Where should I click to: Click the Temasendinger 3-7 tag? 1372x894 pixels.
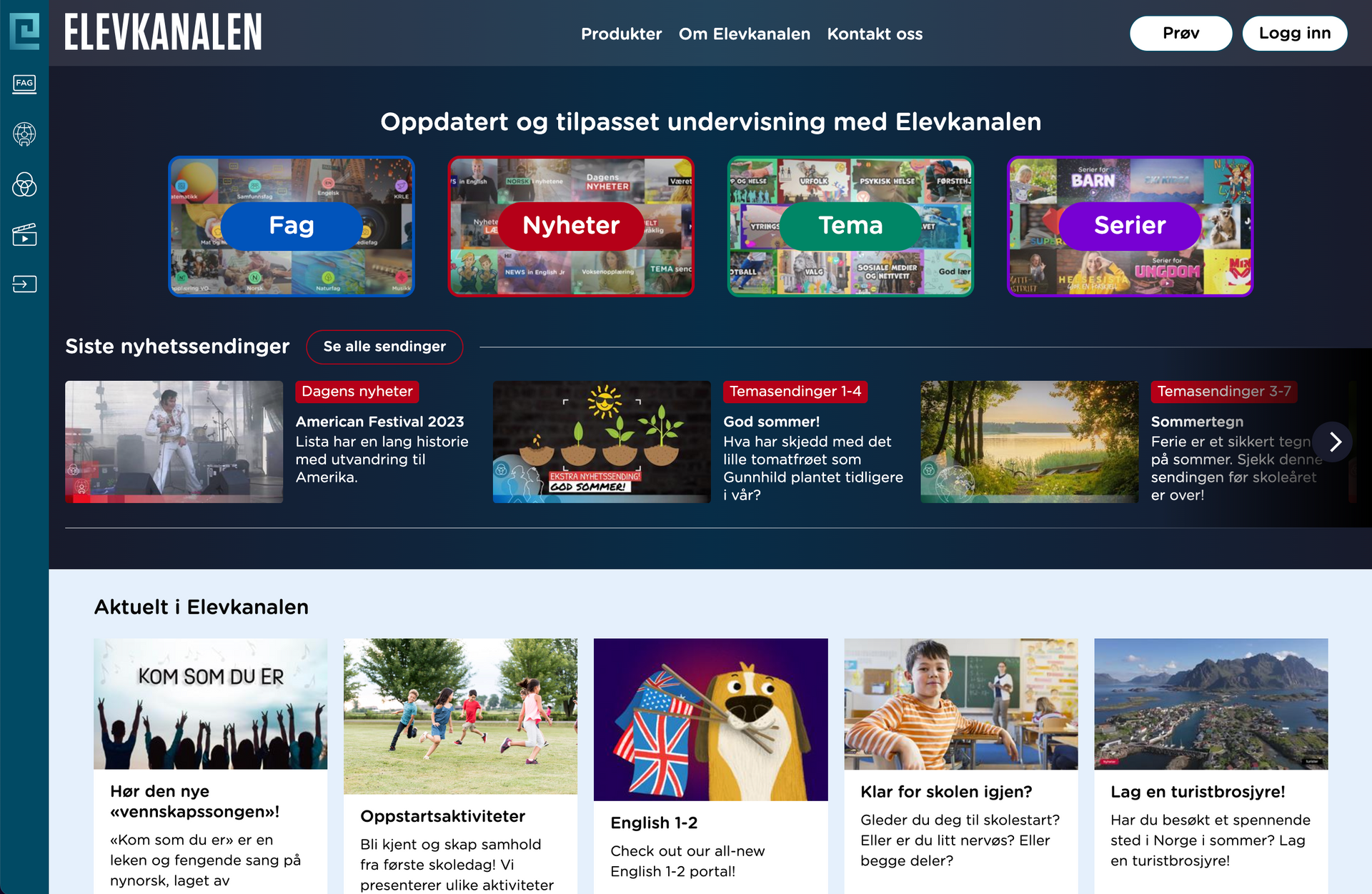coord(1224,392)
